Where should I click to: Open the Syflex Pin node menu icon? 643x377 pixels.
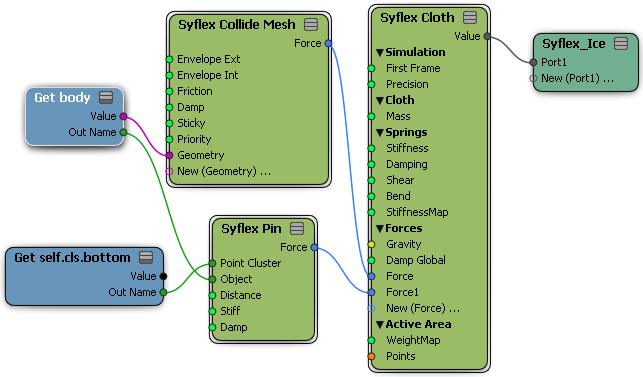click(297, 228)
